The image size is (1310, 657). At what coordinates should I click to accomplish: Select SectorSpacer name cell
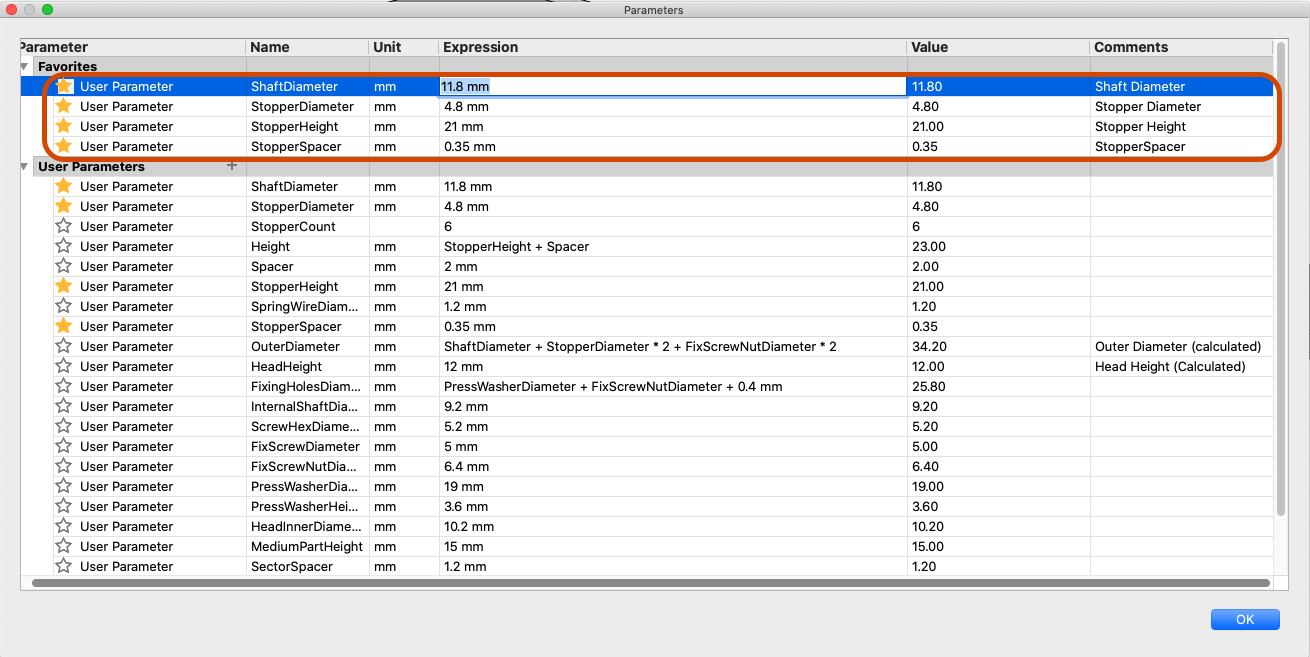click(307, 566)
